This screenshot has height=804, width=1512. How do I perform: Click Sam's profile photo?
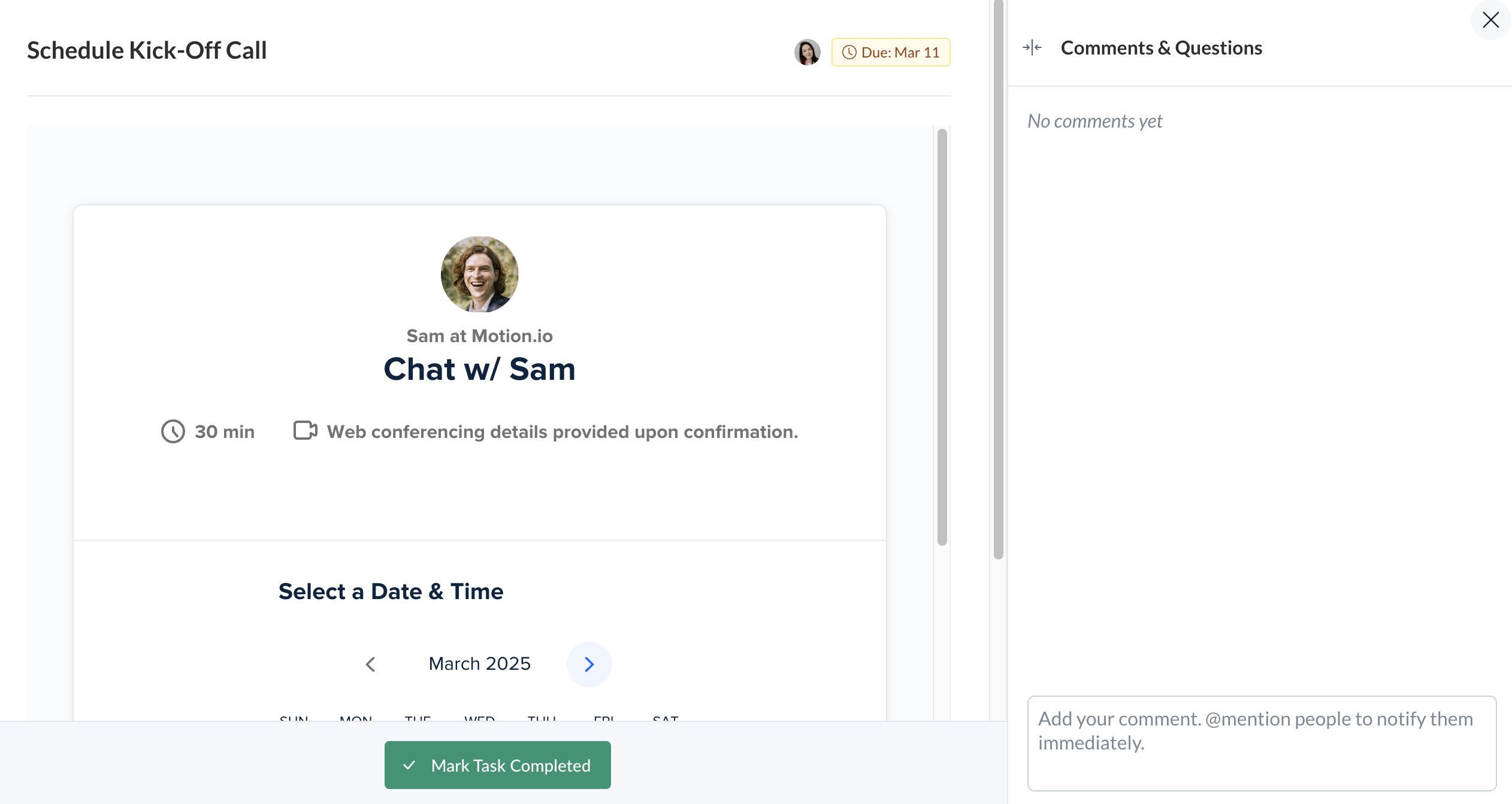pyautogui.click(x=479, y=274)
